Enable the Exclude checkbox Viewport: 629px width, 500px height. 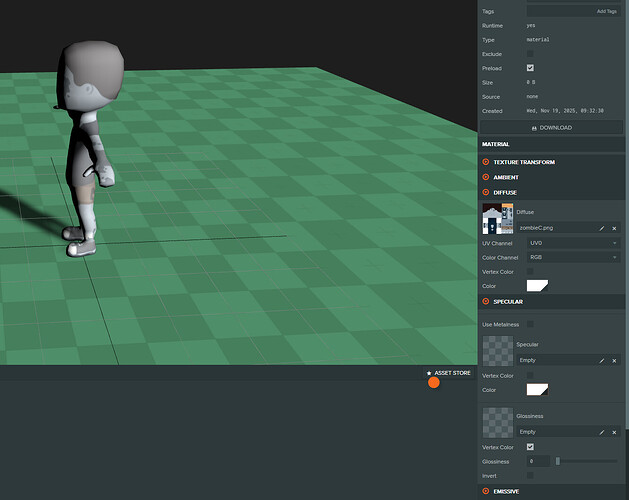click(x=530, y=54)
